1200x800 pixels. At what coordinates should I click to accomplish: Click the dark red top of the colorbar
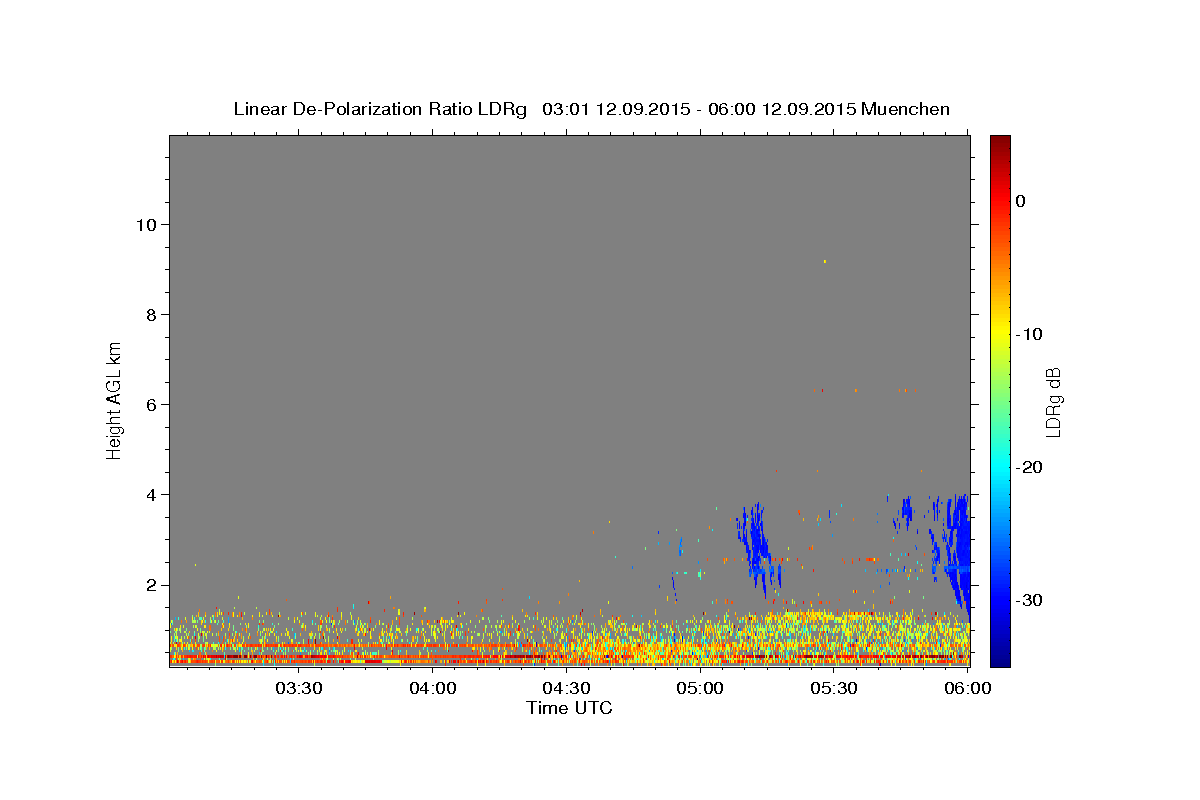coord(1000,142)
